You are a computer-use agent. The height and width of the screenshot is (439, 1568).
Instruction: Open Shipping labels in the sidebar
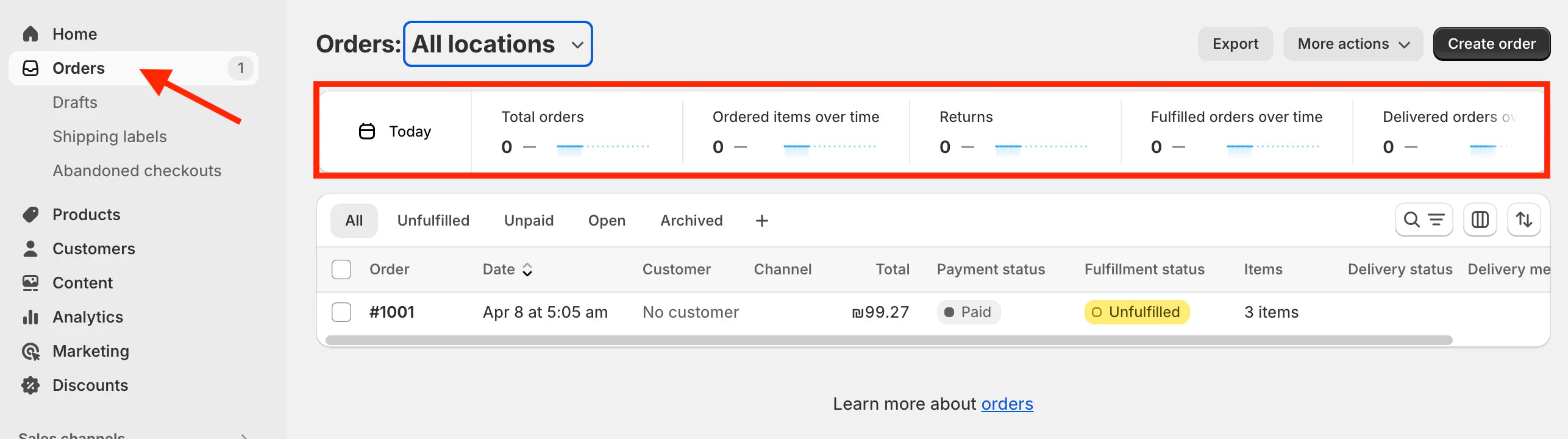tap(110, 137)
